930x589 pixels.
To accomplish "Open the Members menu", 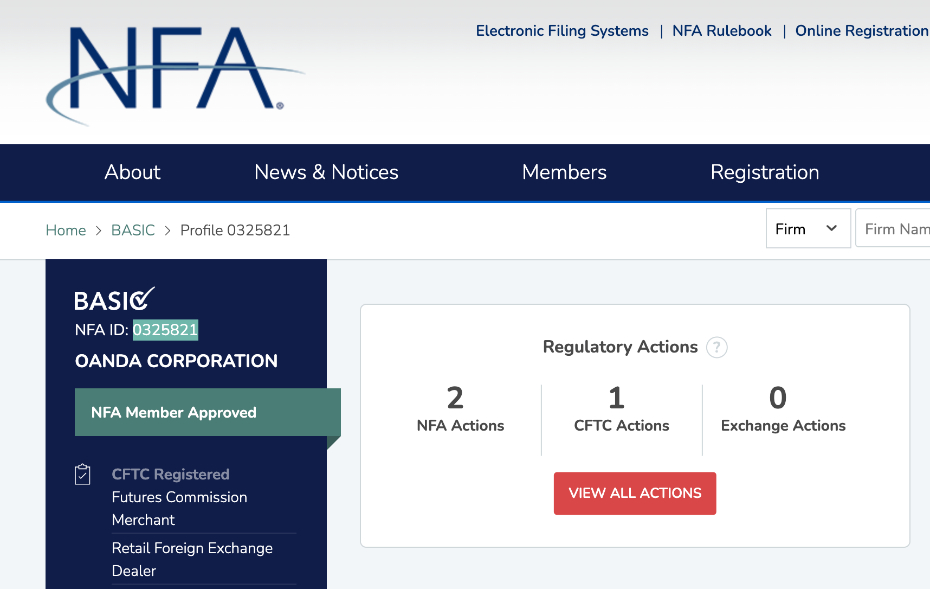I will pos(563,172).
